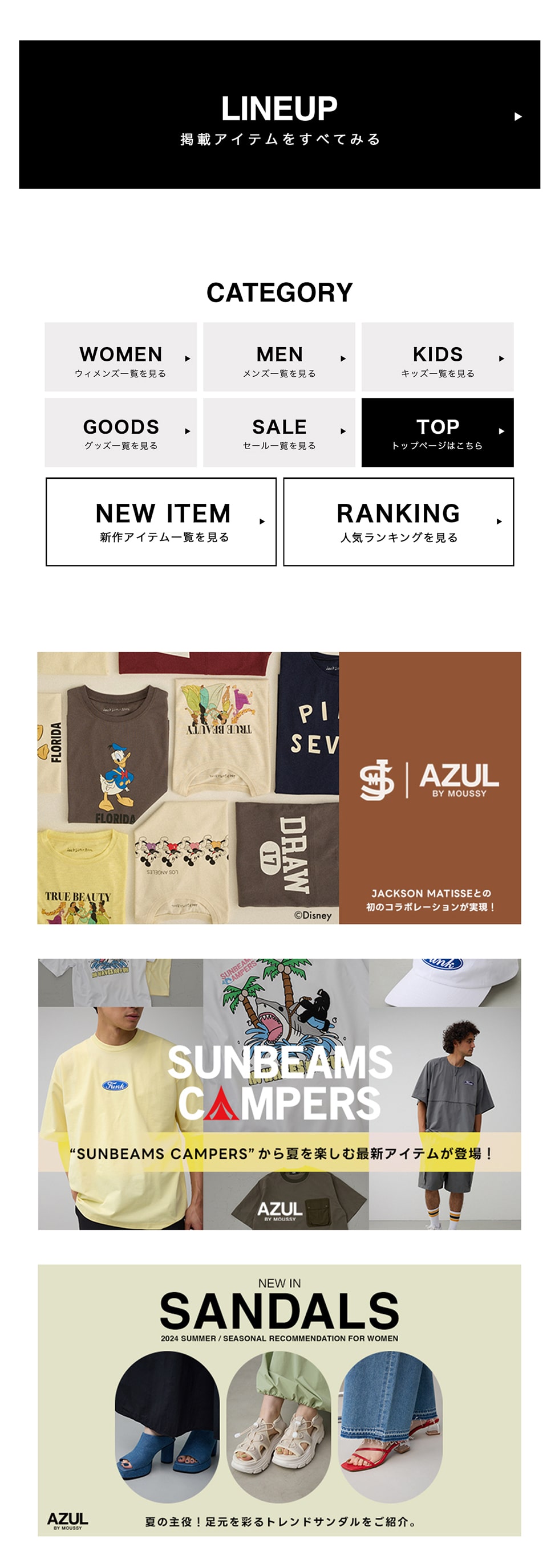View the popularity RANKING page
559x1568 pixels.
[398, 522]
